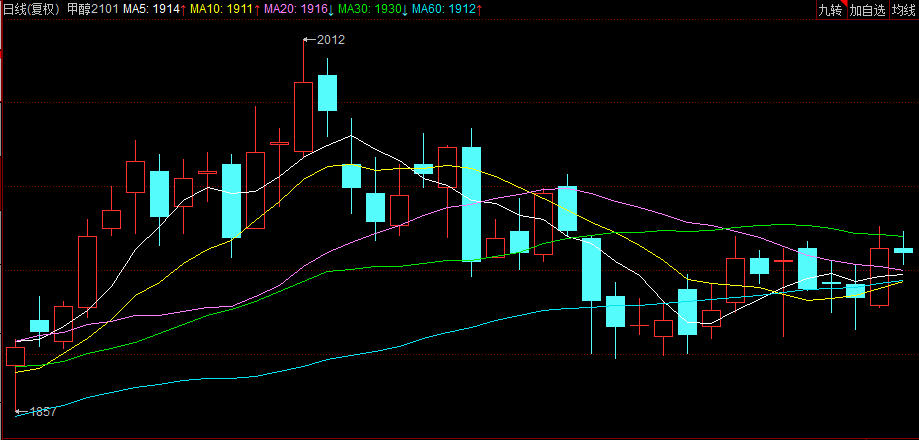
Task: Click the MA10: 1911 indicator label
Action: pyautogui.click(x=224, y=9)
